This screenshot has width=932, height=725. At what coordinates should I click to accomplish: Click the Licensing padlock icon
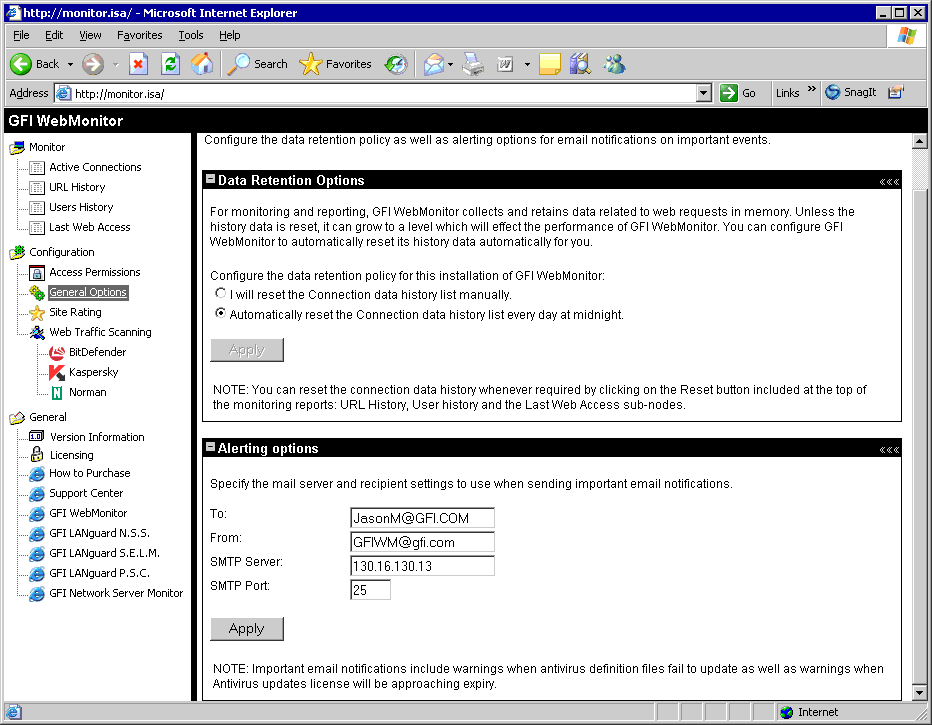[37, 455]
